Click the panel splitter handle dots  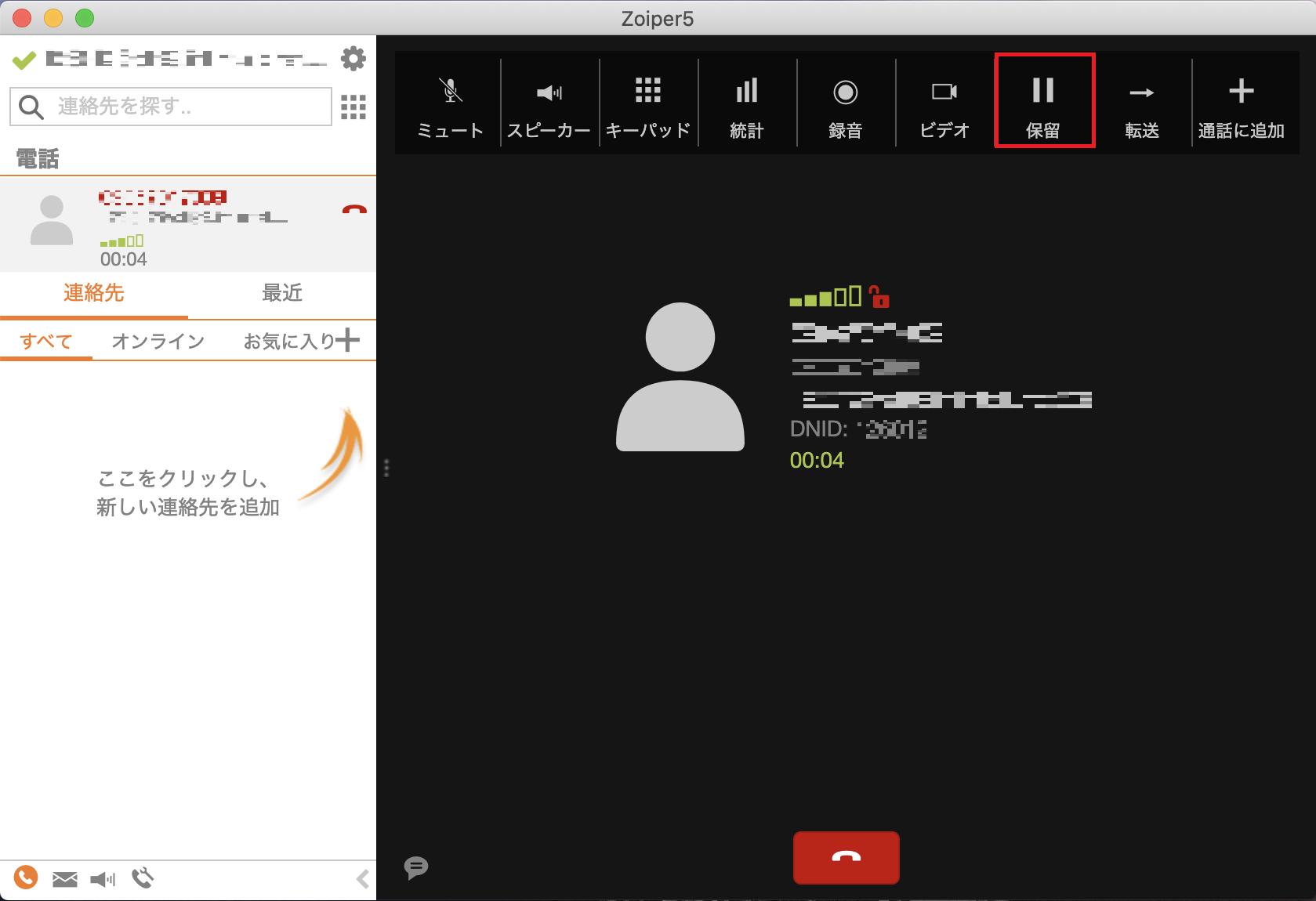tap(386, 468)
